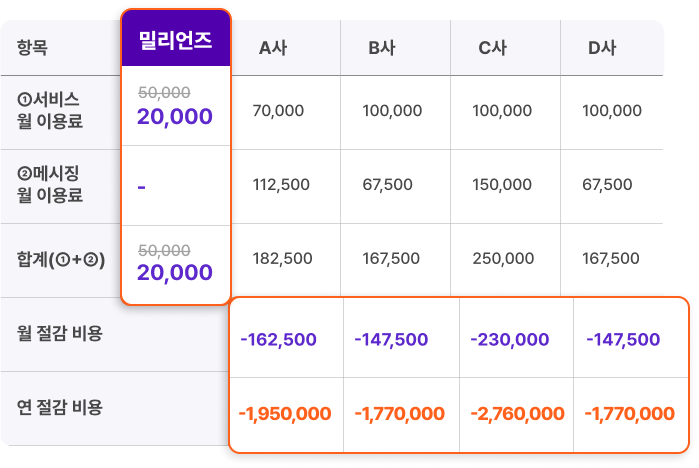Click the D사 column header

click(x=602, y=47)
